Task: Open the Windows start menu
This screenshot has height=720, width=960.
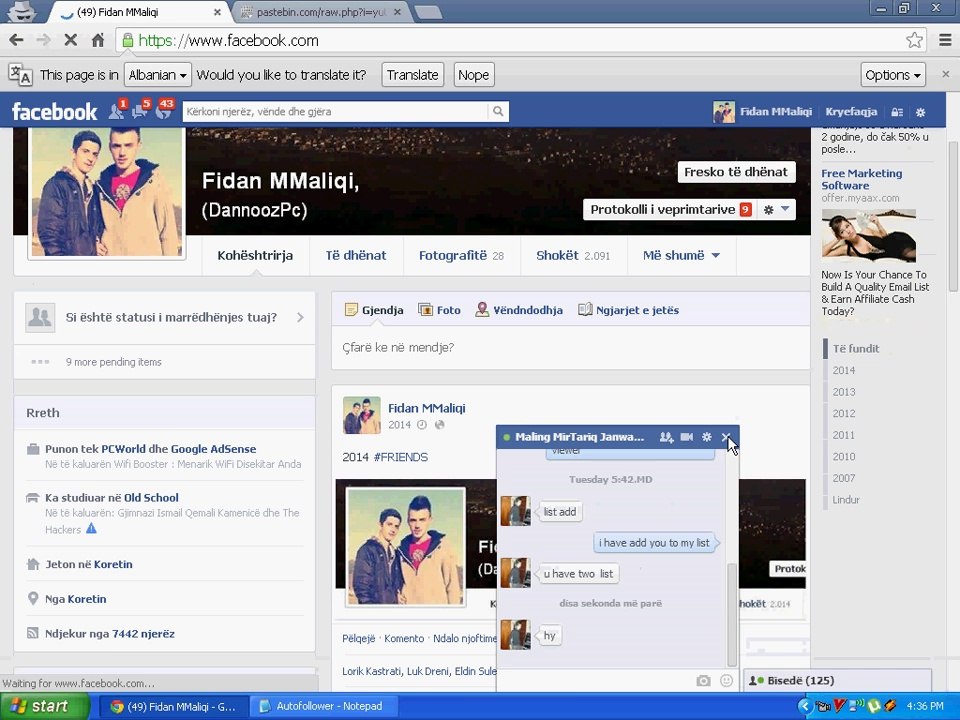Action: pos(44,706)
